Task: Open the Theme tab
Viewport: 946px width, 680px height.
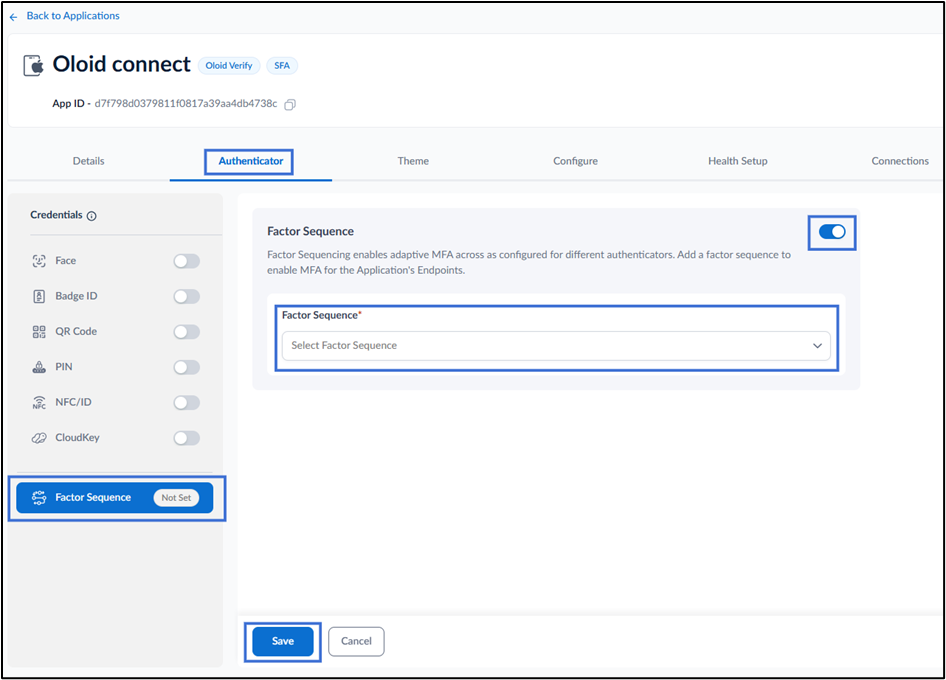Action: [413, 161]
